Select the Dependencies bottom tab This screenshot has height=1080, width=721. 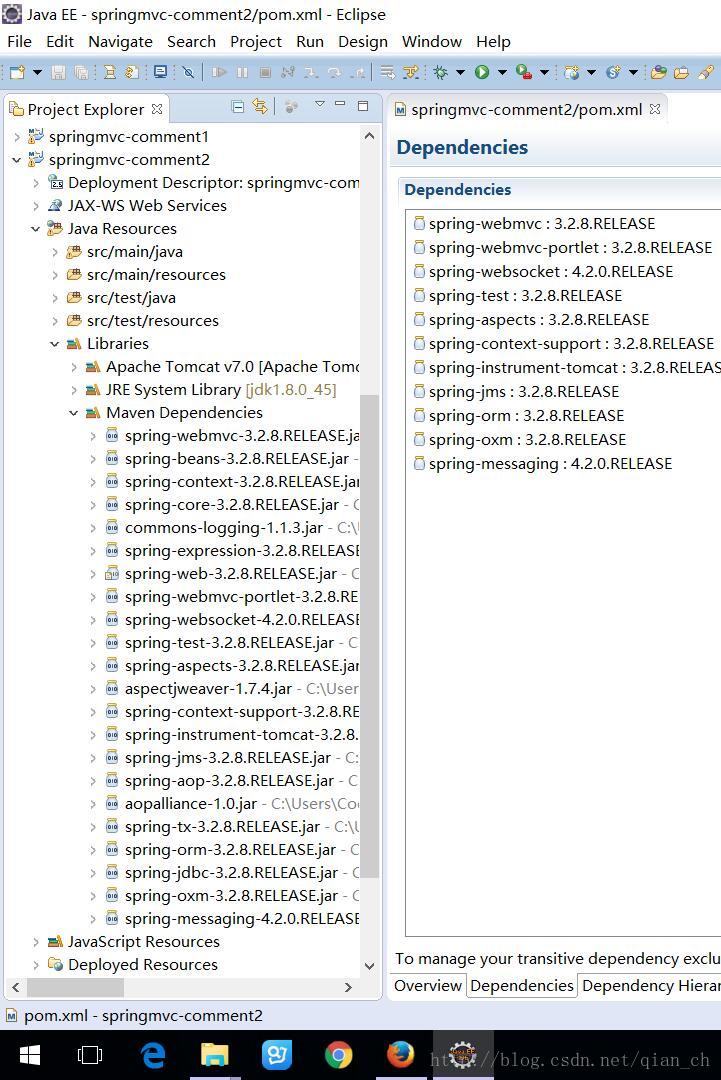521,986
